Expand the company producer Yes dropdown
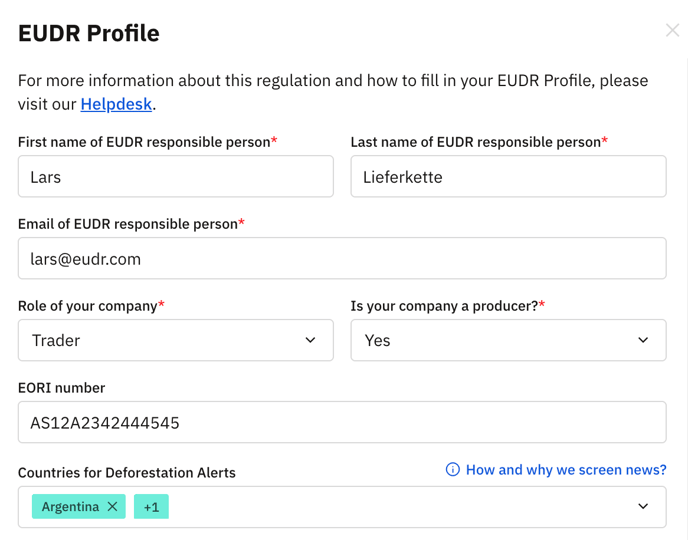Image resolution: width=688 pixels, height=540 pixels. (508, 341)
